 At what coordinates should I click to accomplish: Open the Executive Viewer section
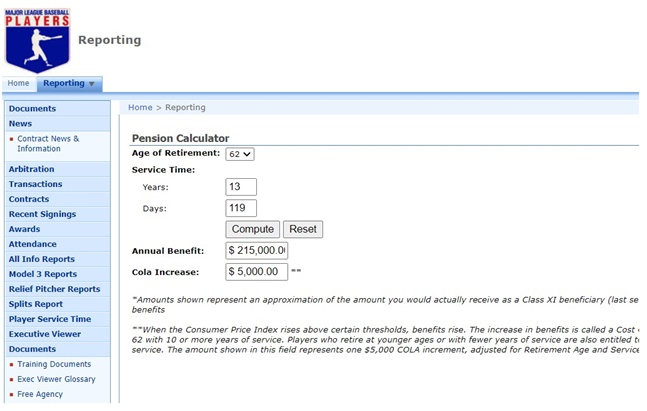click(x=45, y=334)
